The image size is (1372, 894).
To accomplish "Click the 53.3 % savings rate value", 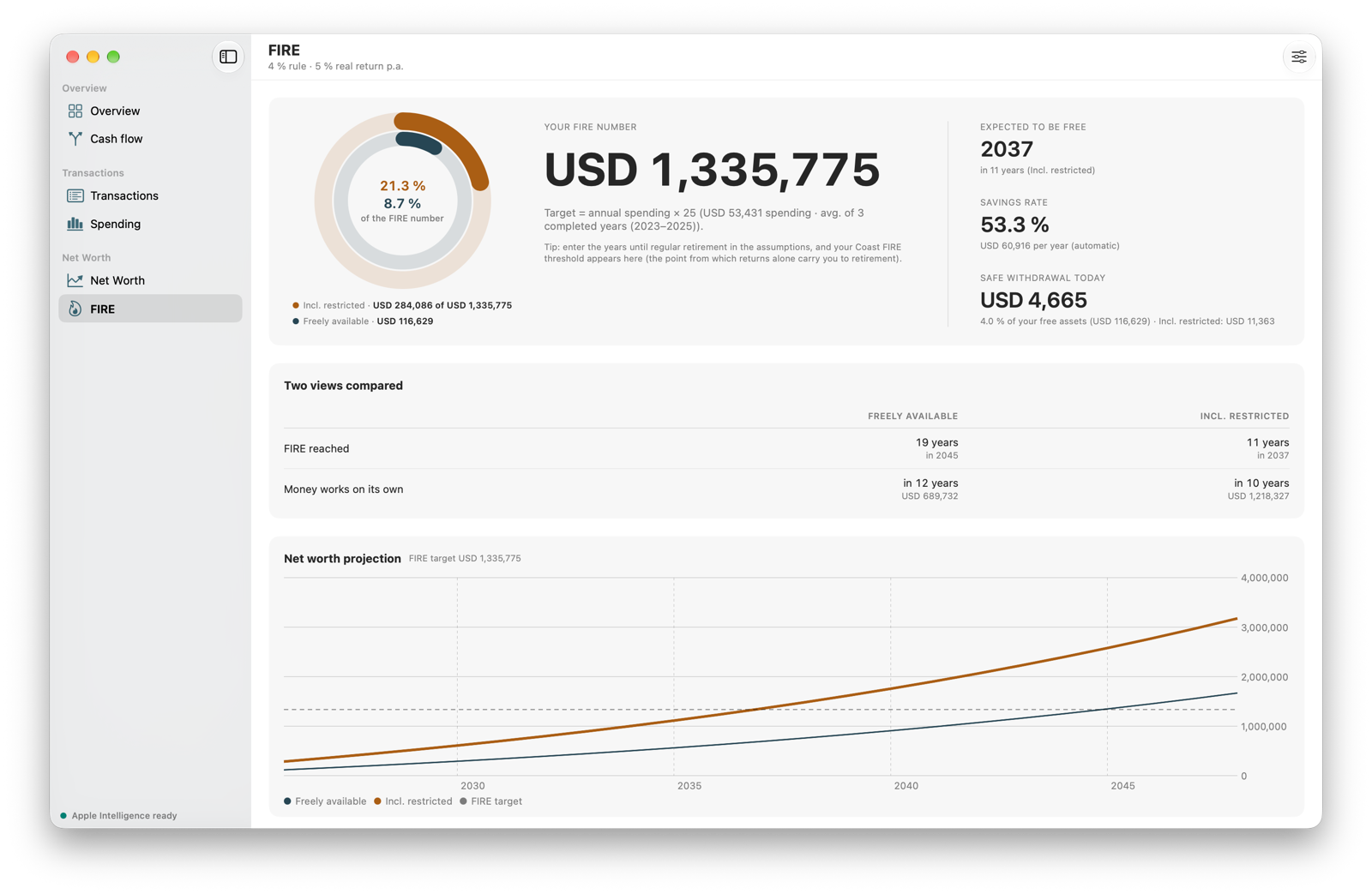I will [1014, 225].
